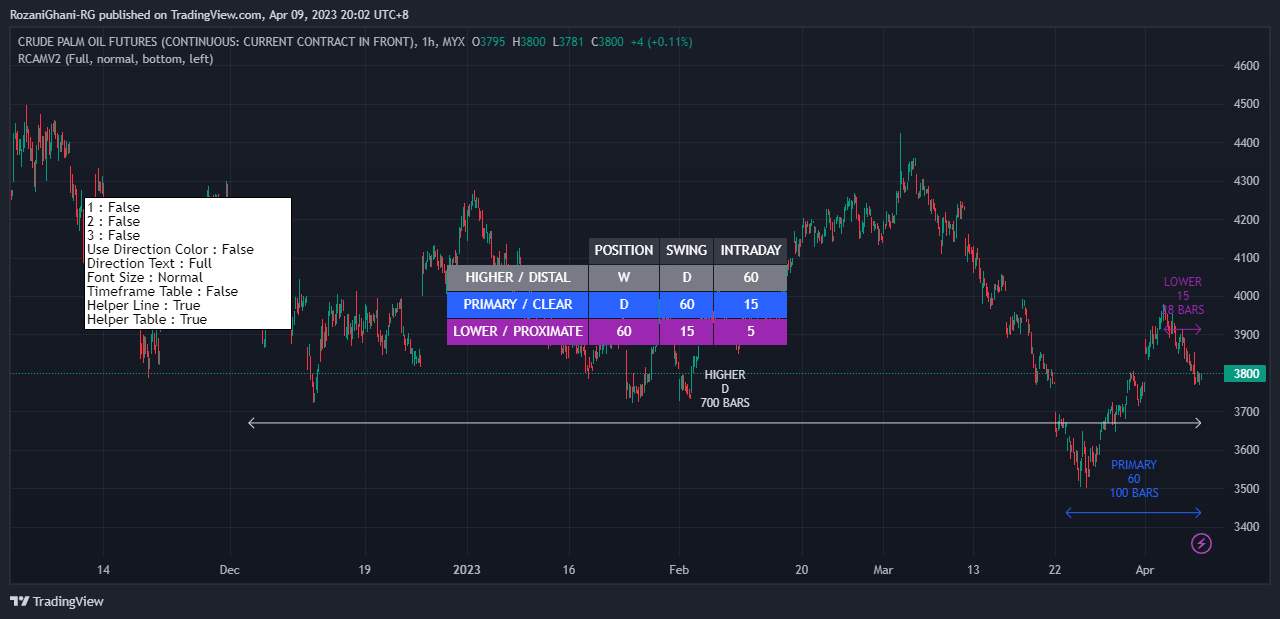The width and height of the screenshot is (1280, 619).
Task: Click the Crude Palm Oil Futures symbol title
Action: 217,42
